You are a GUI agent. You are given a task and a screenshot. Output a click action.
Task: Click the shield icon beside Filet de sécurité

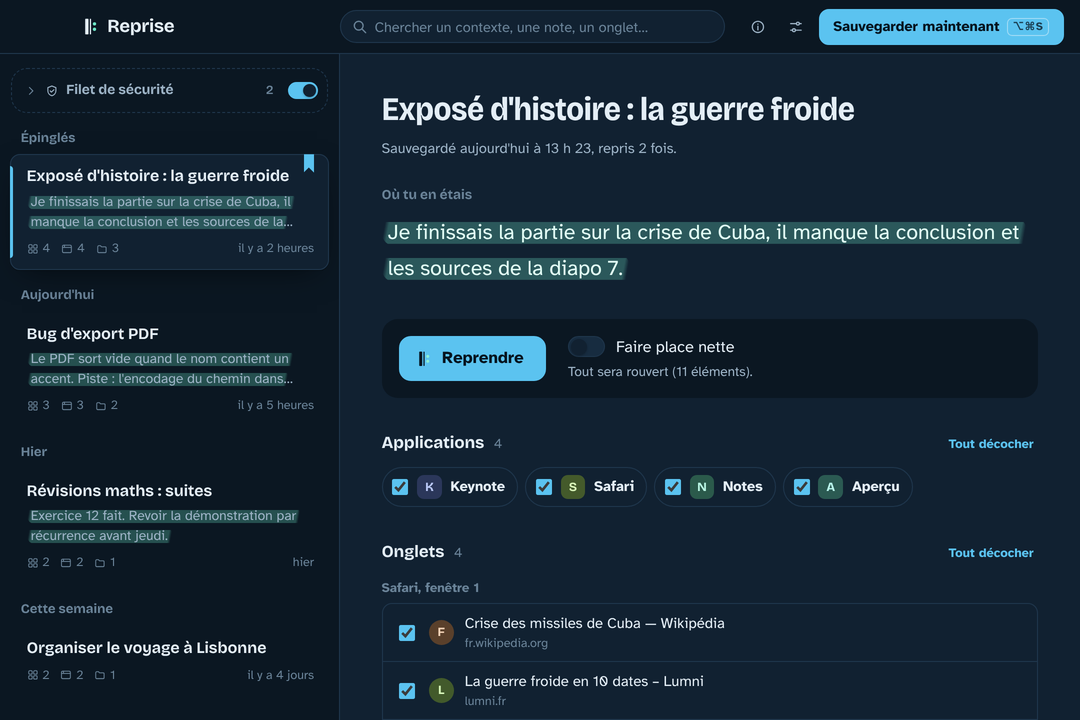(x=52, y=90)
